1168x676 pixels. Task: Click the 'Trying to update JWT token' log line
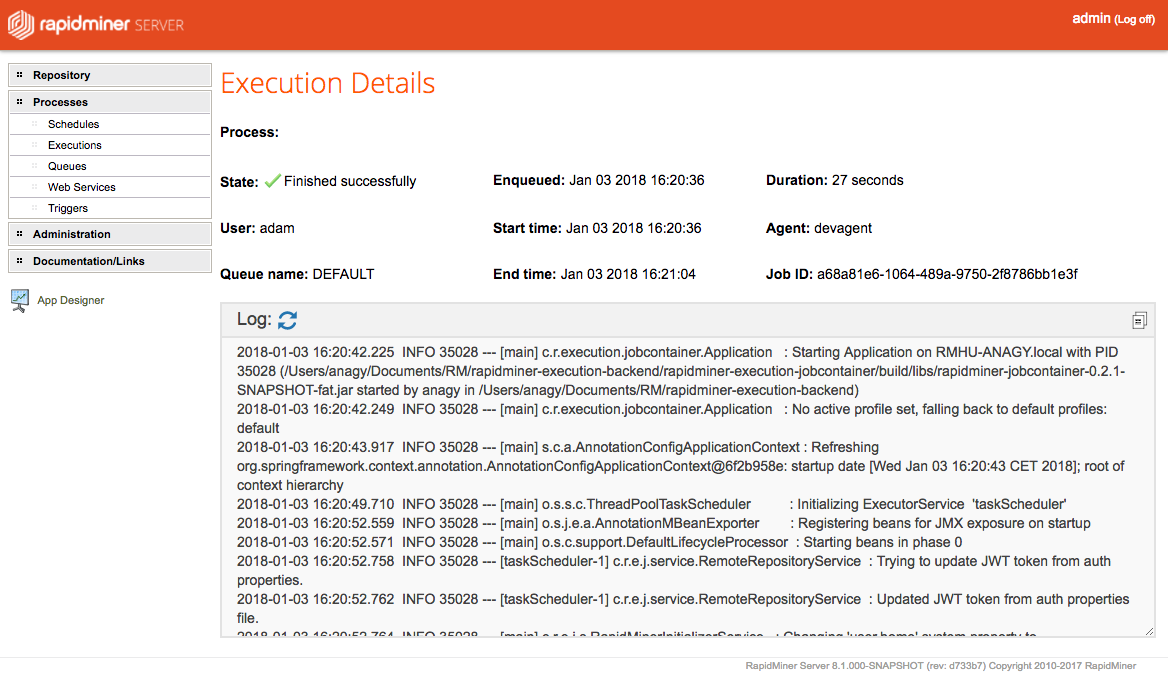674,570
